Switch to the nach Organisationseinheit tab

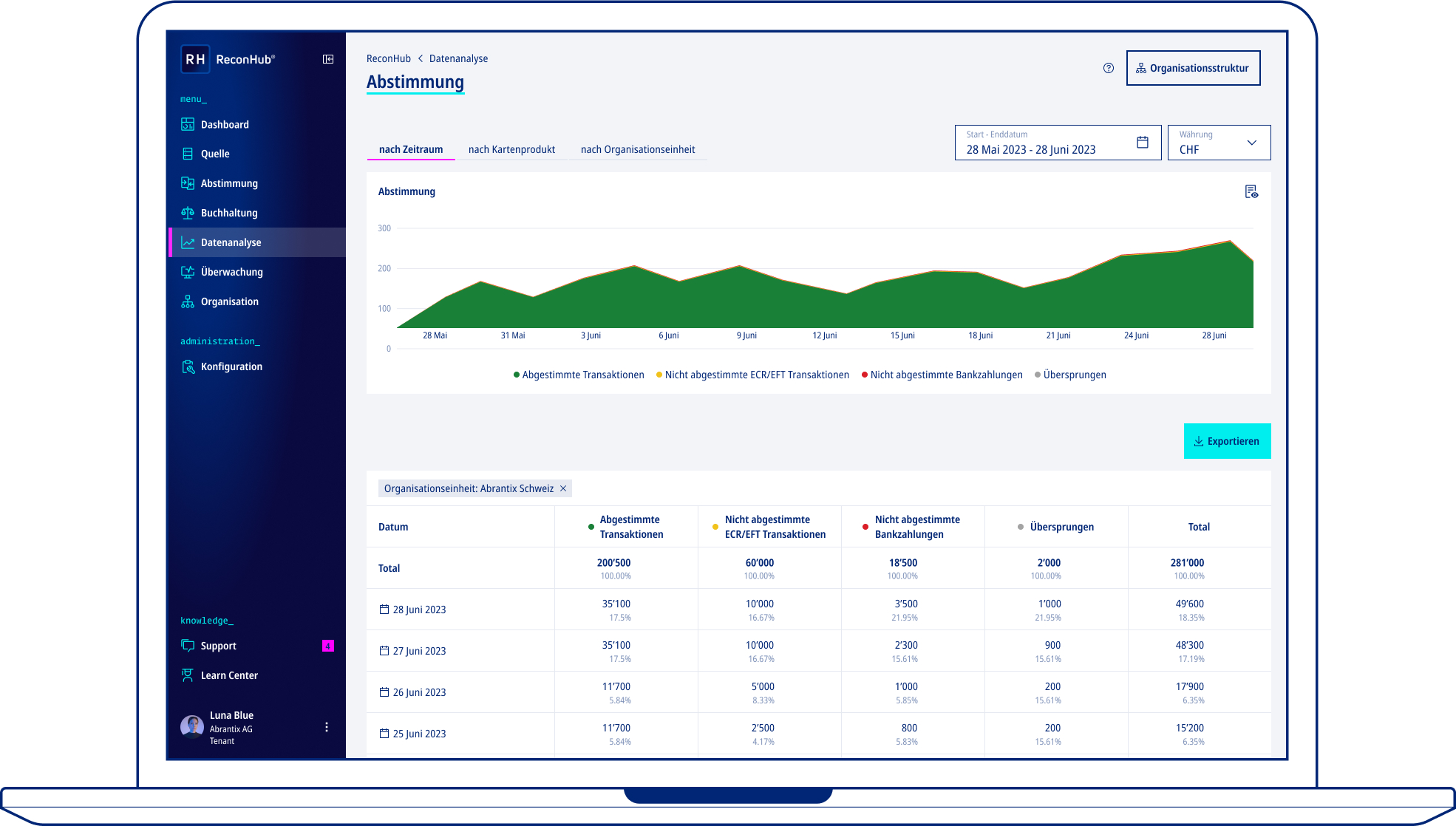(x=638, y=149)
